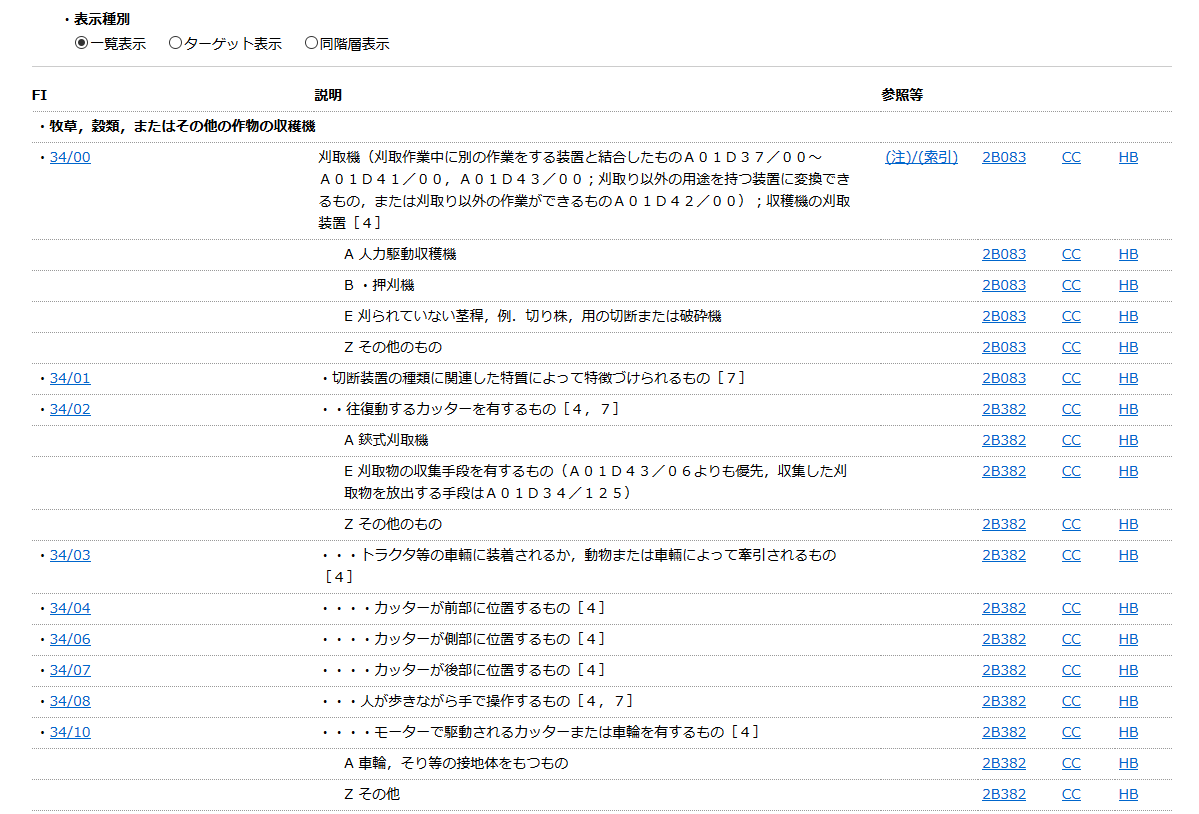Click HB link in the 34/03 row

[1128, 555]
